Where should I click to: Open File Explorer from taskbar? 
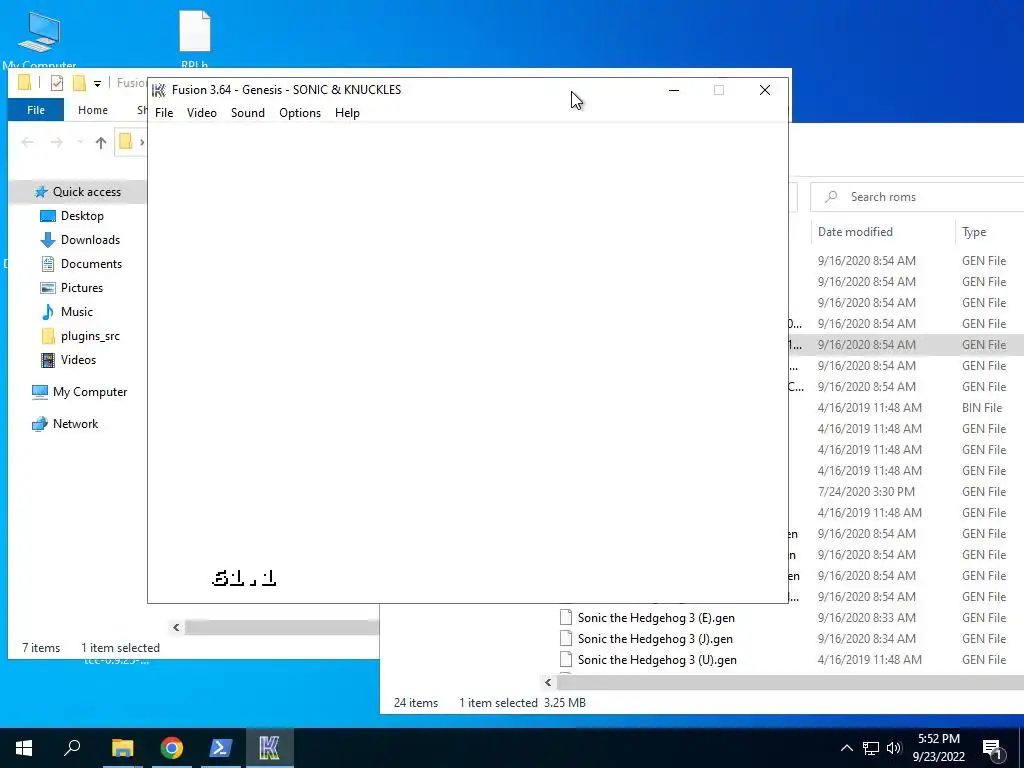tap(122, 748)
